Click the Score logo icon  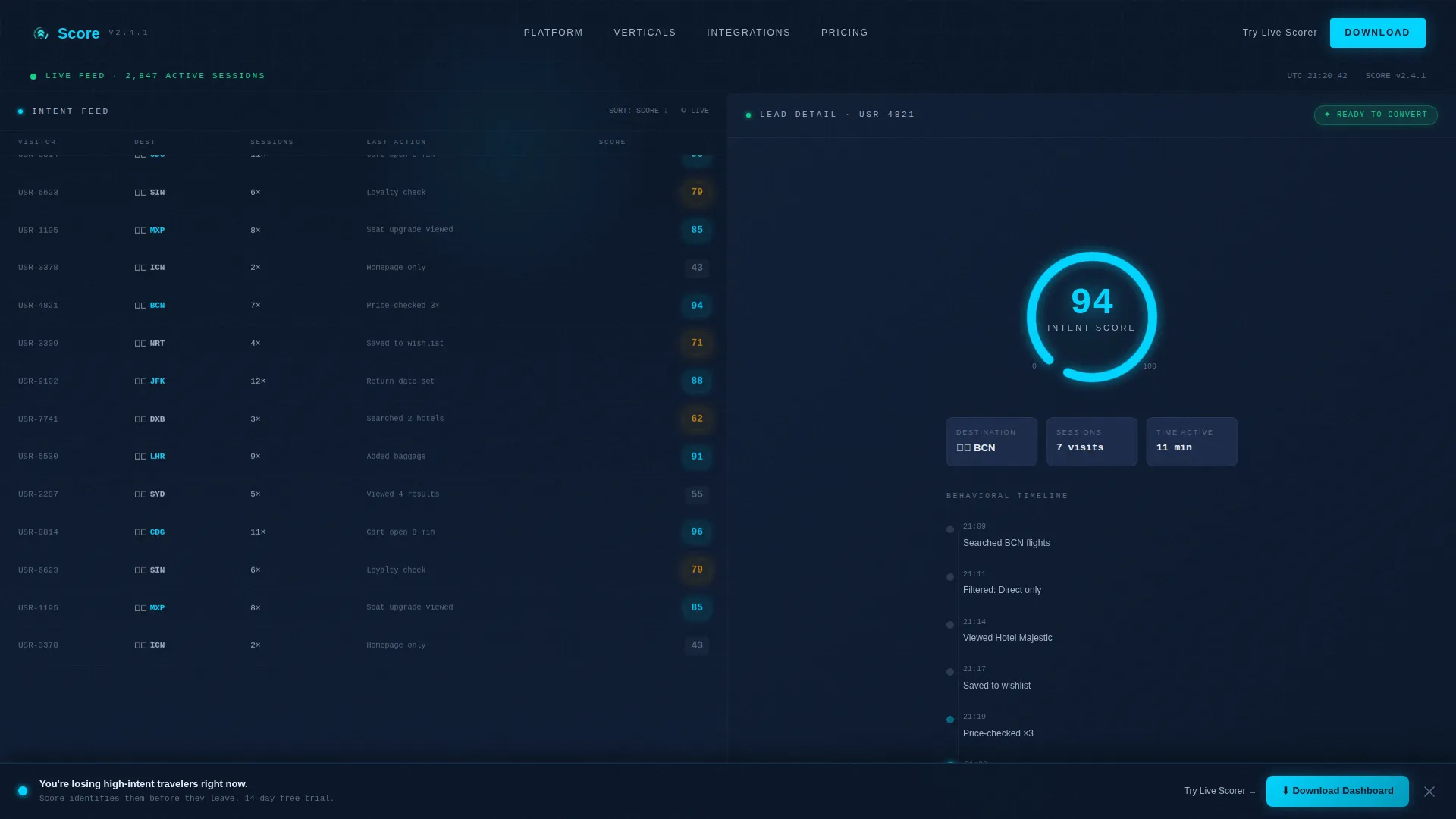coord(41,33)
